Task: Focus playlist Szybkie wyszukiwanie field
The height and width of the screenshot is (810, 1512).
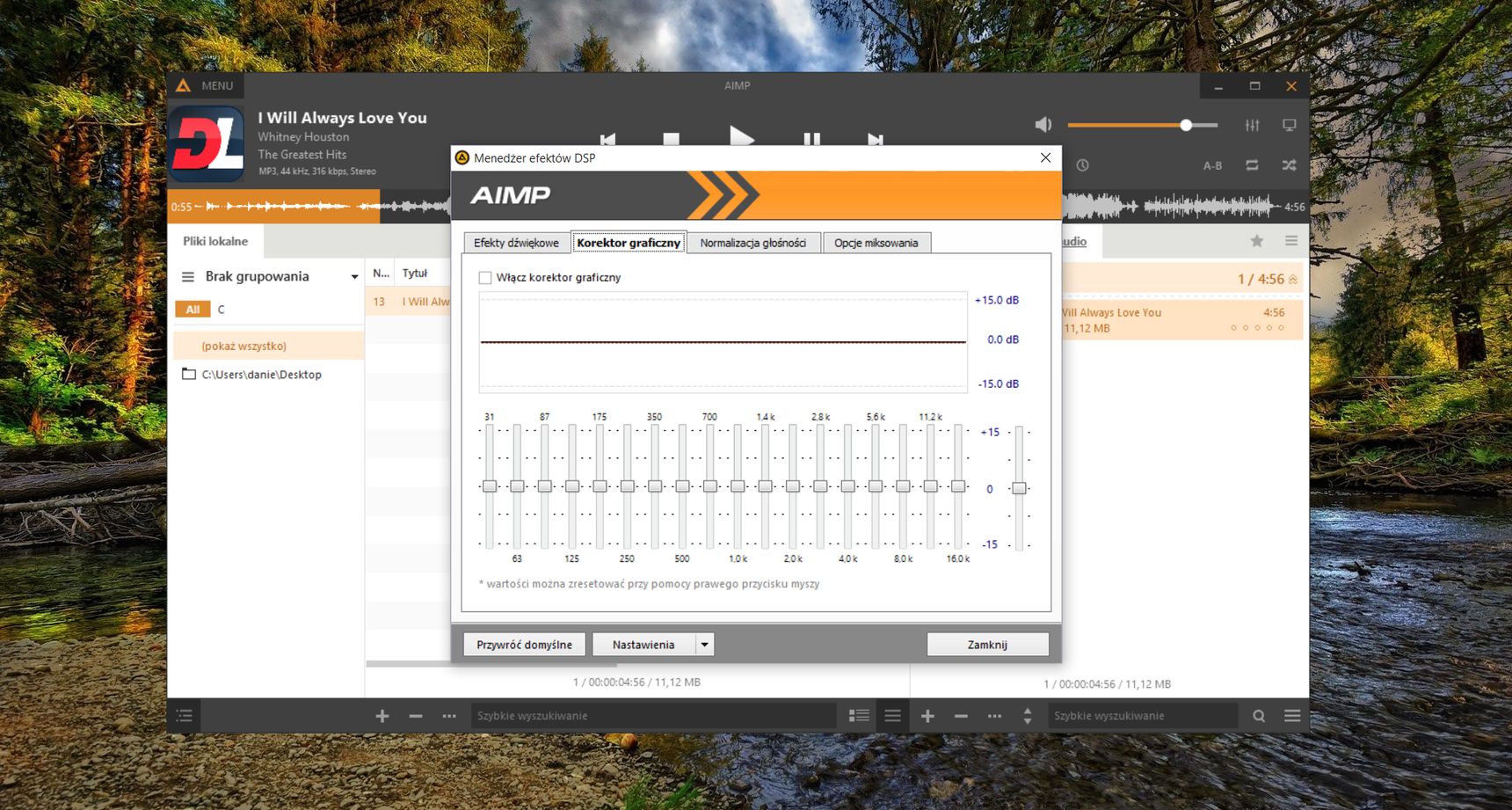Action: coord(1144,716)
